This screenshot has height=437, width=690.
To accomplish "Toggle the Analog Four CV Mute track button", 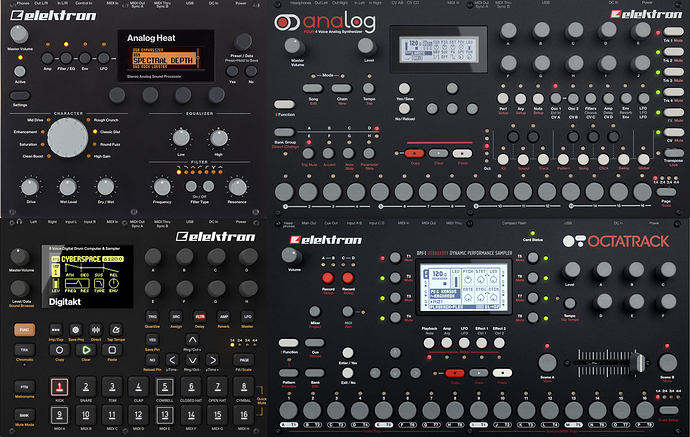I will (673, 132).
